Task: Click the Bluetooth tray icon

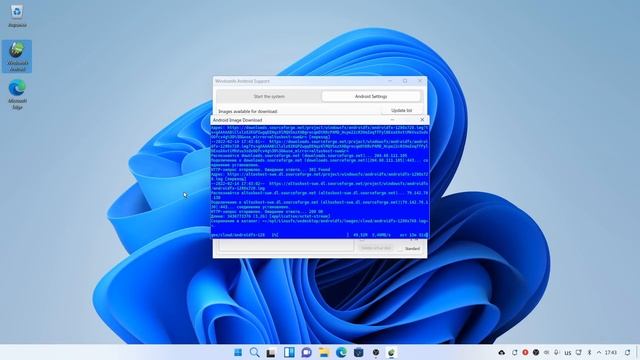Action: point(589,352)
